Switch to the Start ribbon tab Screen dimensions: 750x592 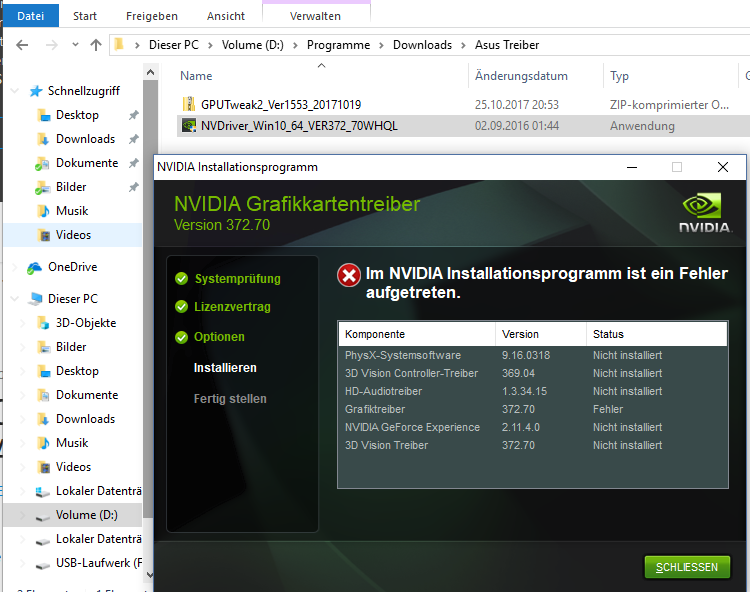[85, 16]
